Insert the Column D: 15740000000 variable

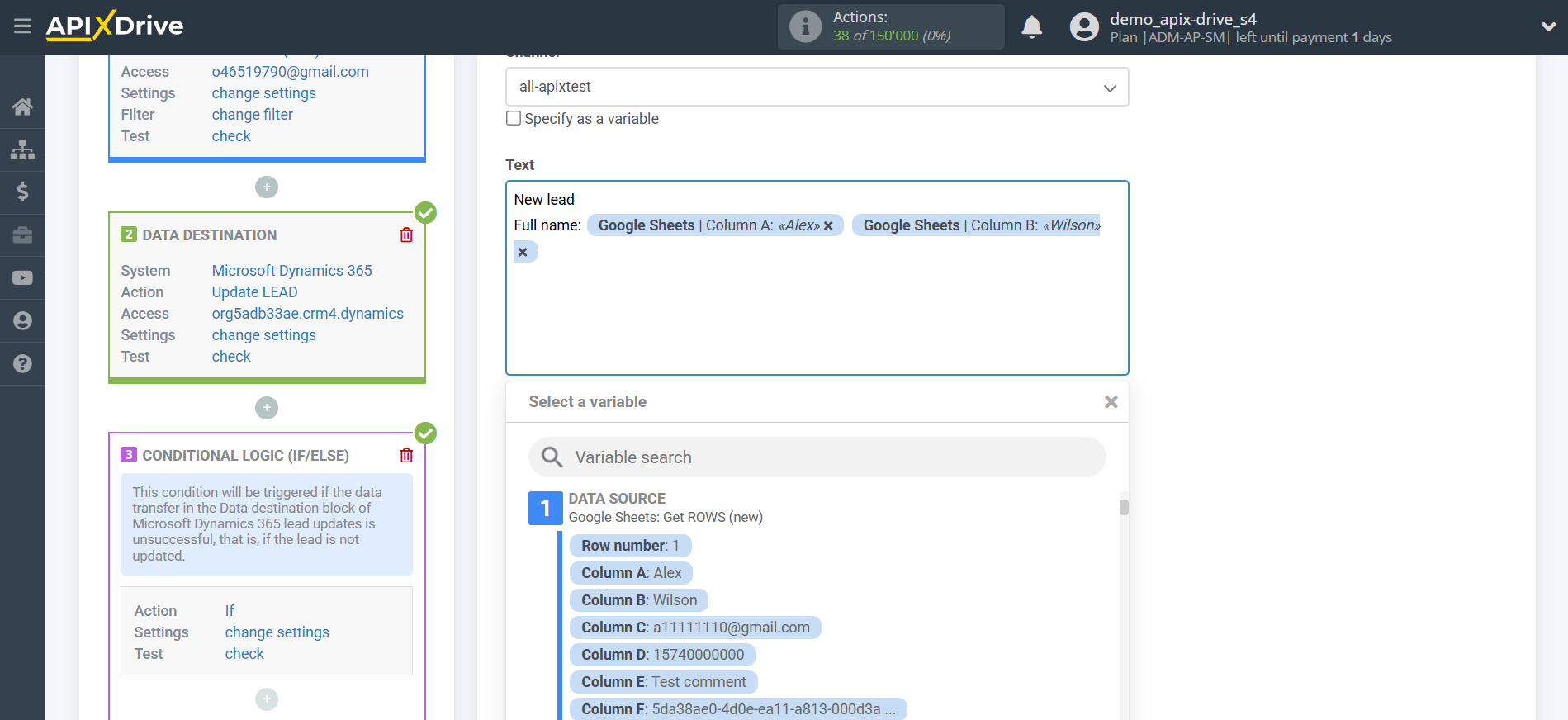point(662,655)
